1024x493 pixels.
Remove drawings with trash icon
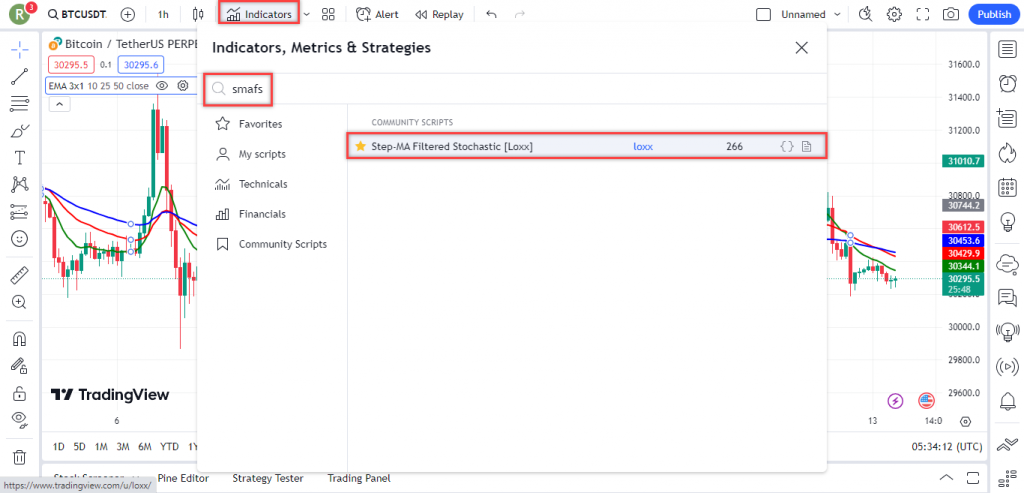coord(20,457)
